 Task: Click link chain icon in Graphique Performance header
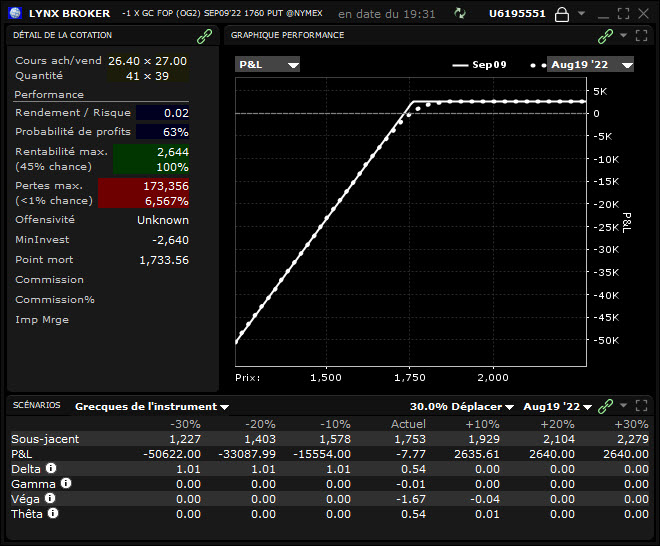604,36
